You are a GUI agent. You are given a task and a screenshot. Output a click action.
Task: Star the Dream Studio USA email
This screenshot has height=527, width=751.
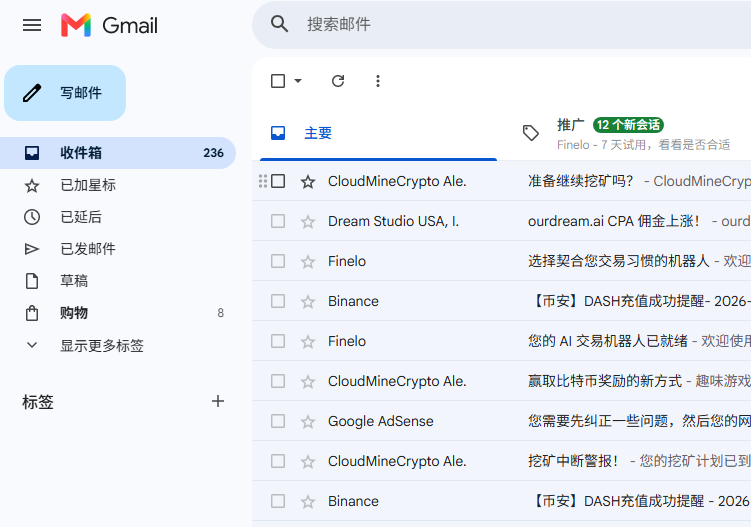click(308, 221)
